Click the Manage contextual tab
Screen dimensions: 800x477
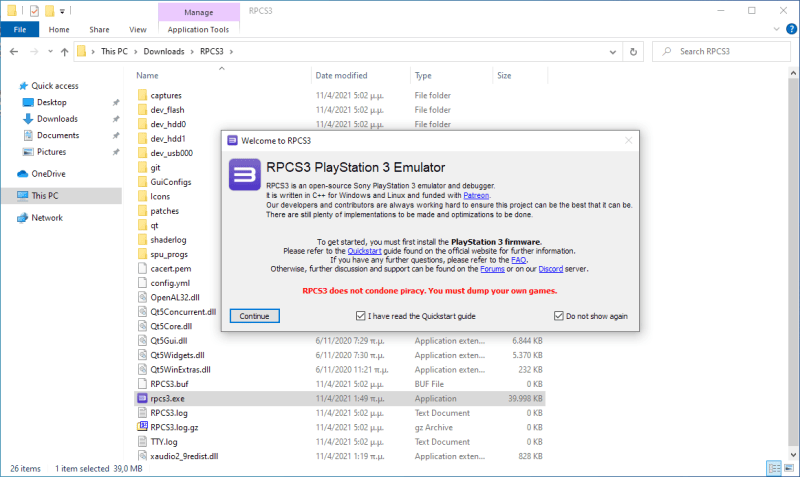[x=199, y=12]
